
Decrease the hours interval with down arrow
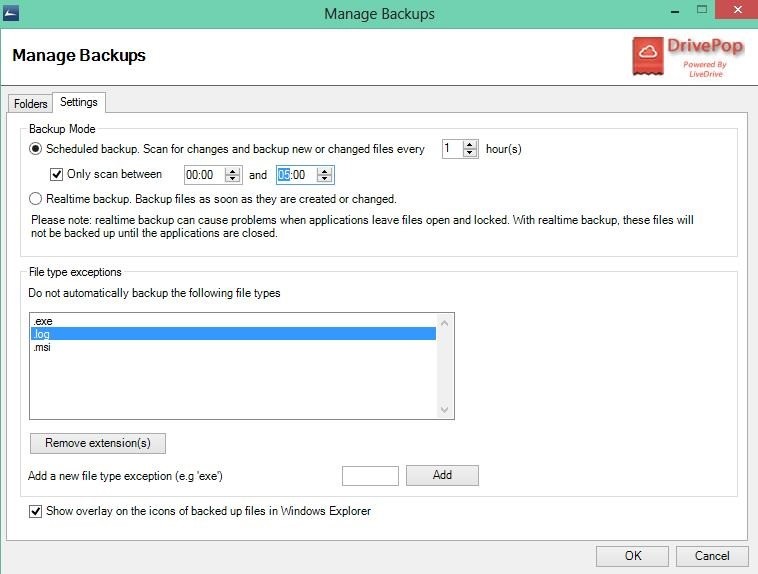pyautogui.click(x=469, y=153)
